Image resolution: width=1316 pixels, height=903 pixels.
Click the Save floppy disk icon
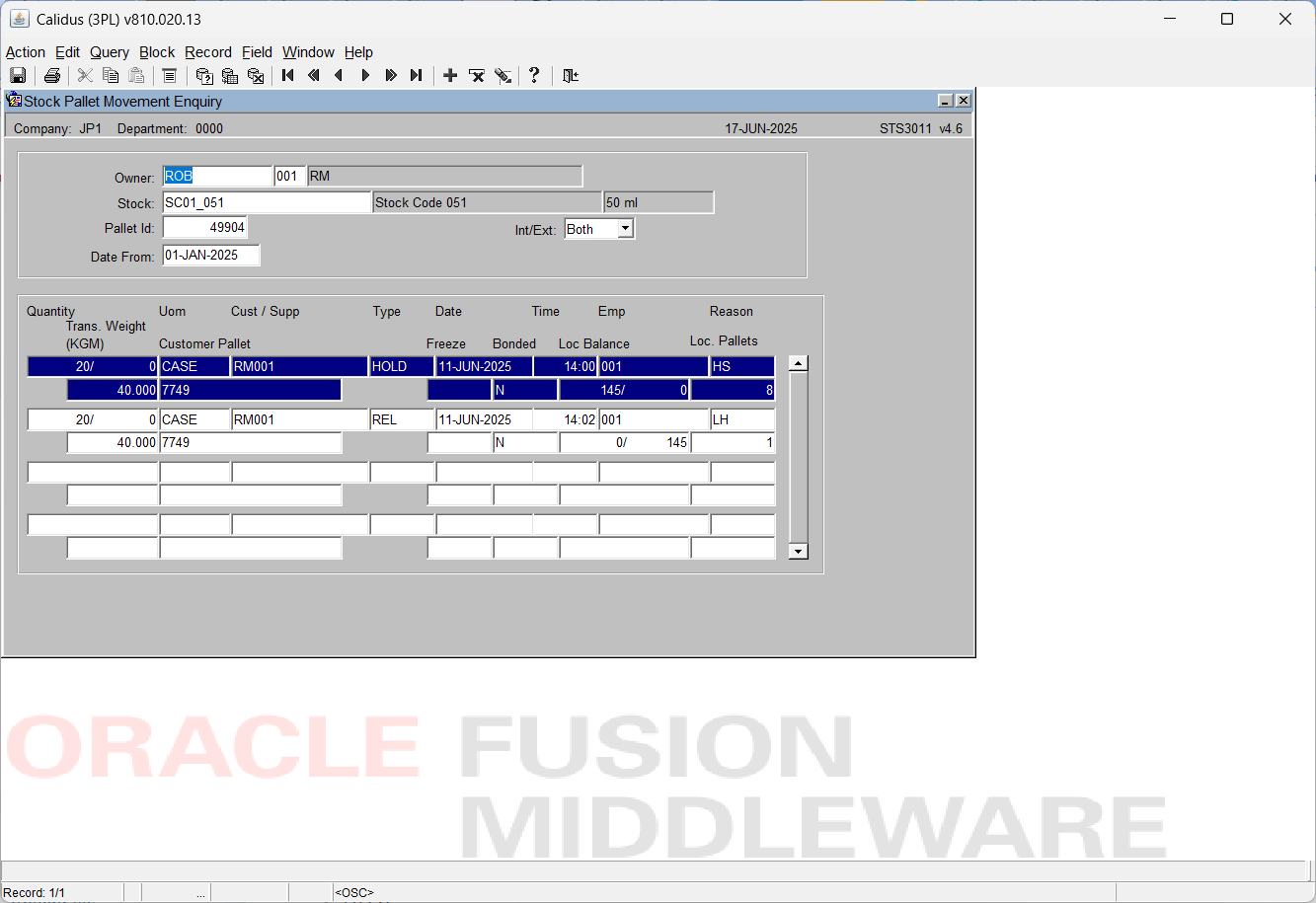[x=18, y=75]
